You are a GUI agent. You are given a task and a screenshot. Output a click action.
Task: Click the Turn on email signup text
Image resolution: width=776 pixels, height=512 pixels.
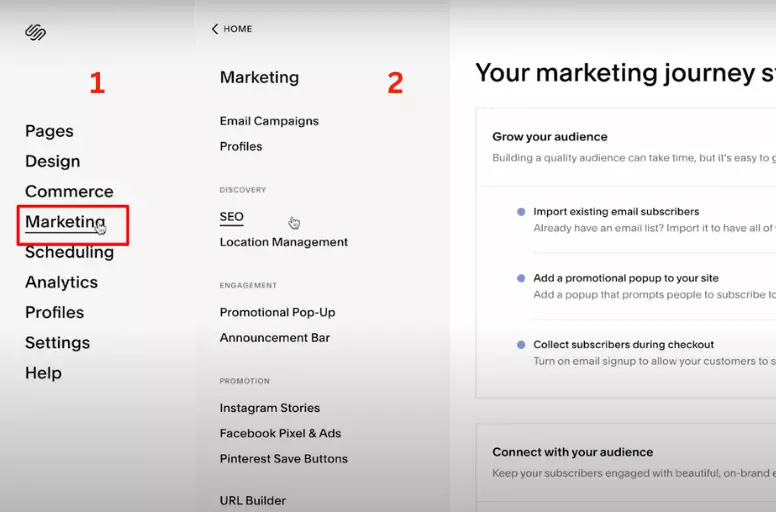coord(654,361)
